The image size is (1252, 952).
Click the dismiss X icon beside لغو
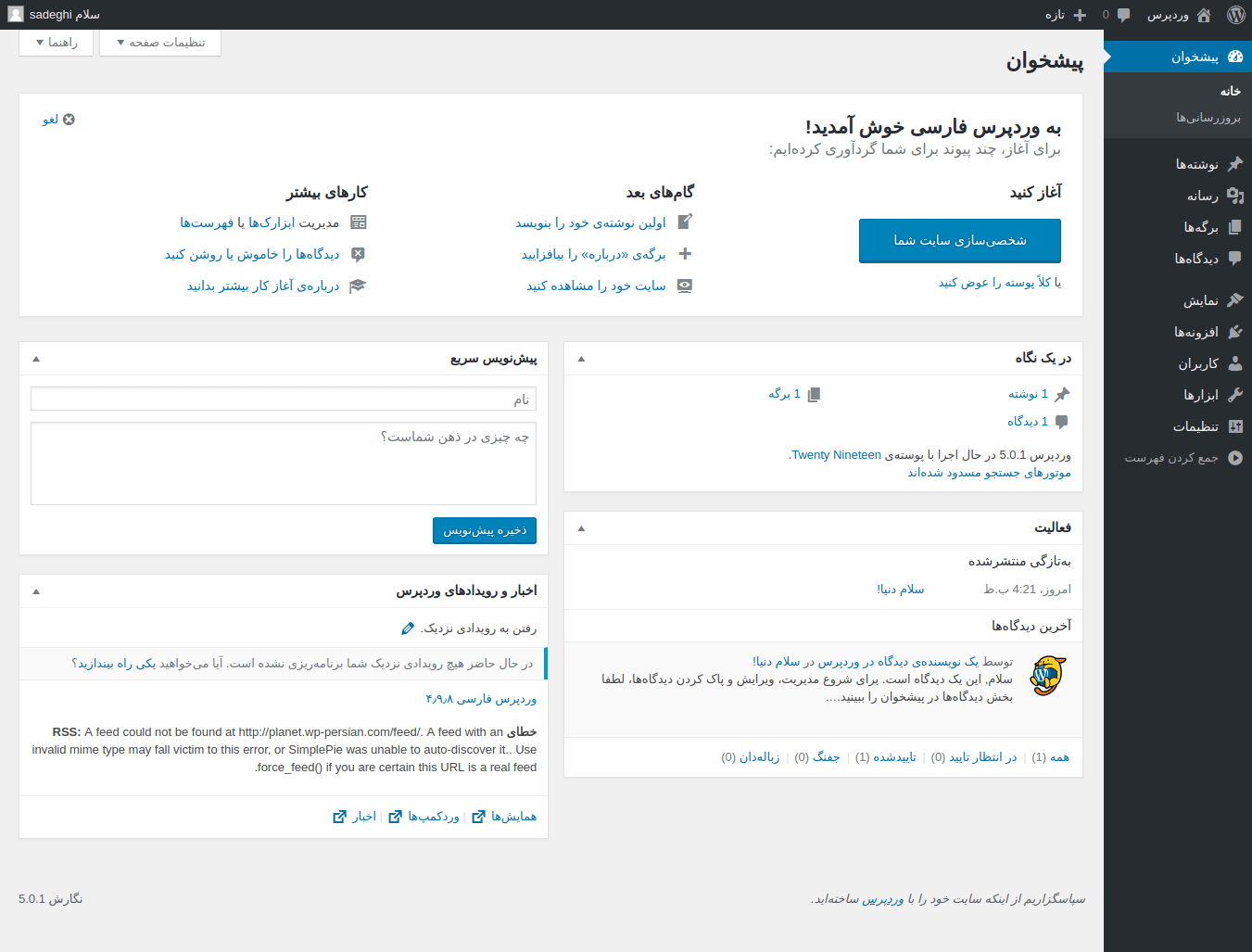point(69,120)
